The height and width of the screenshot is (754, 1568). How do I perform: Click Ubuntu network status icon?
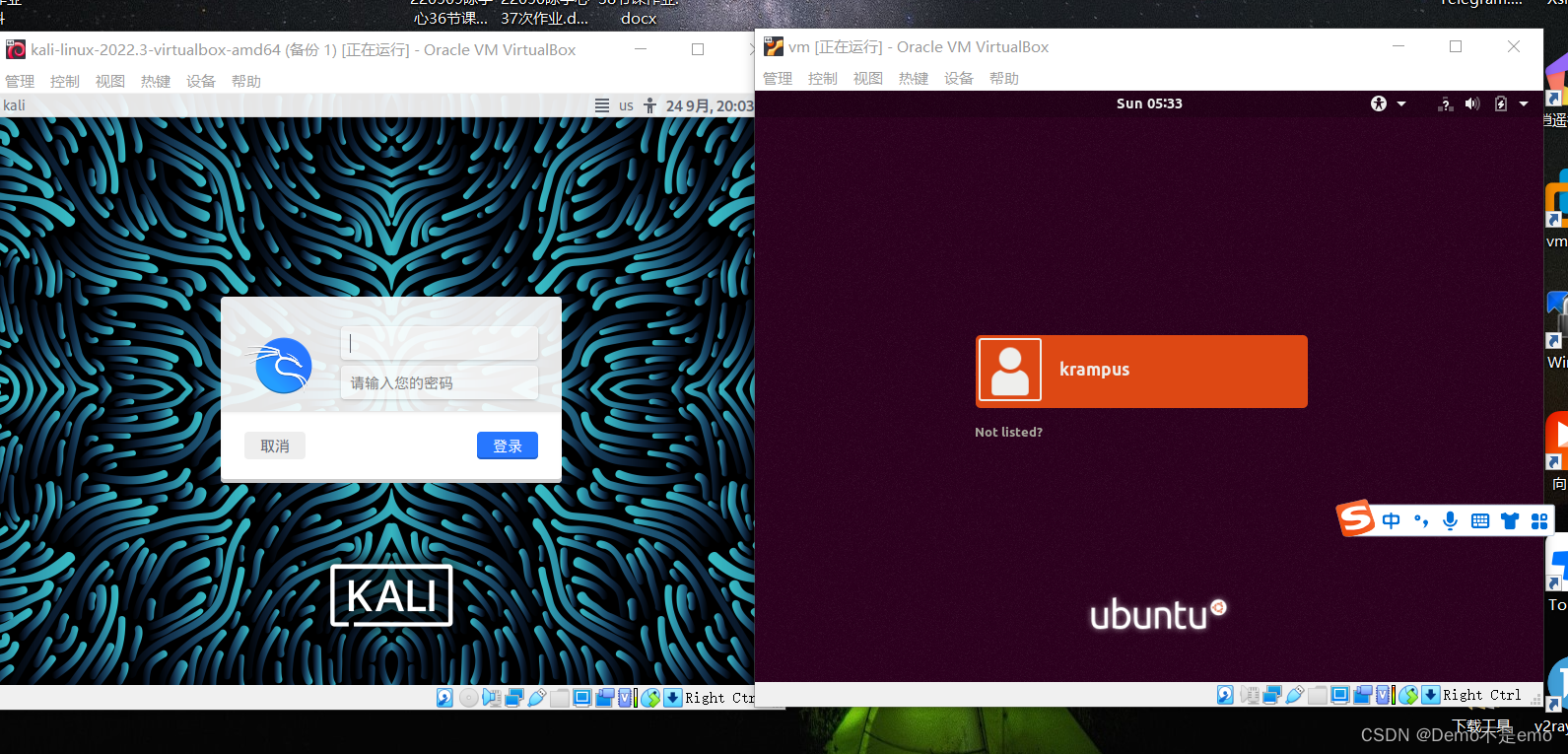coord(1446,103)
